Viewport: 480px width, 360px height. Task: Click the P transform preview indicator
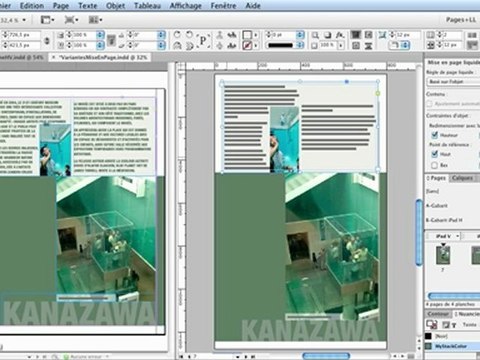click(203, 40)
